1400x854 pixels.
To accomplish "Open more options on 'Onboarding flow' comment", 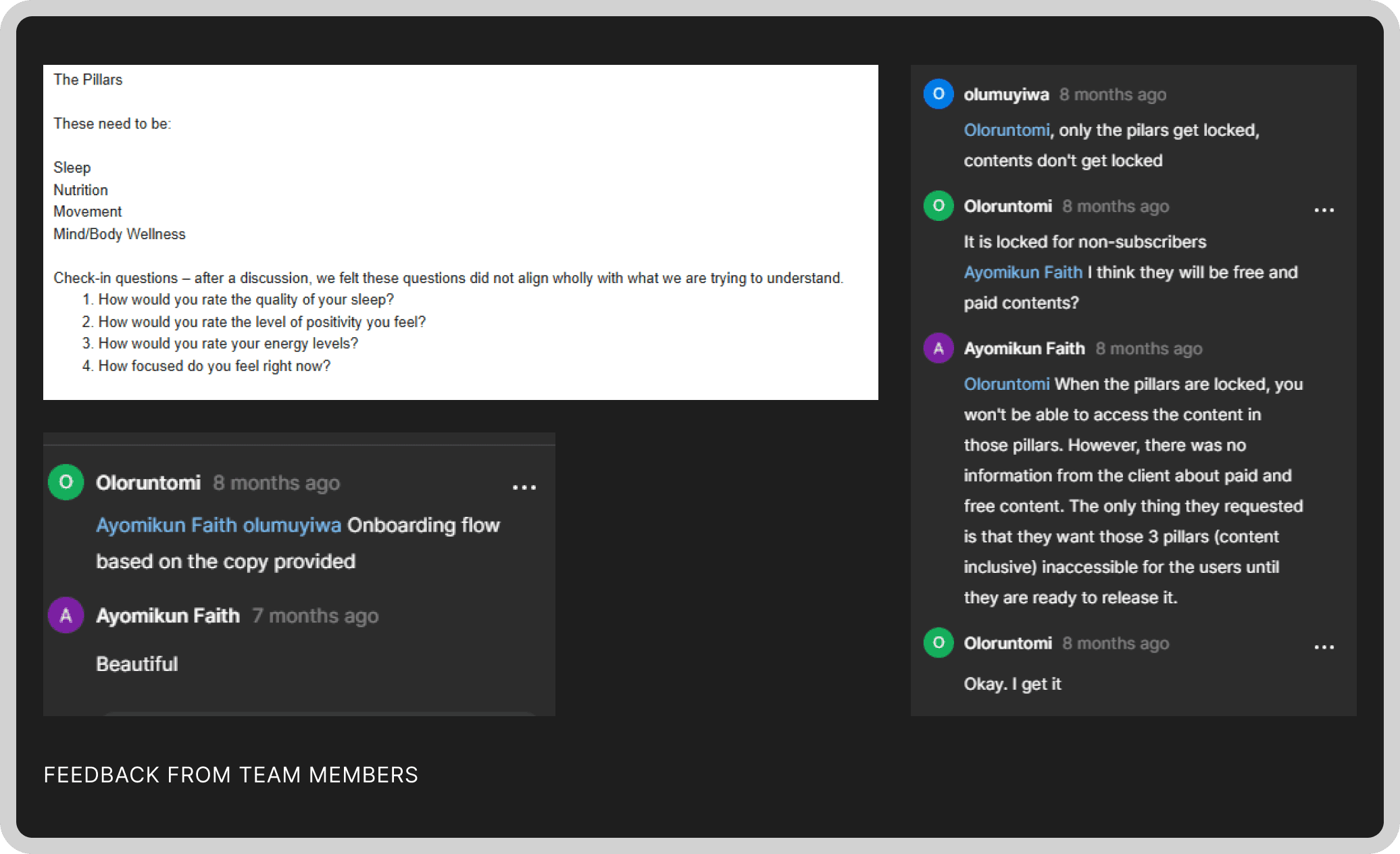I will (524, 487).
